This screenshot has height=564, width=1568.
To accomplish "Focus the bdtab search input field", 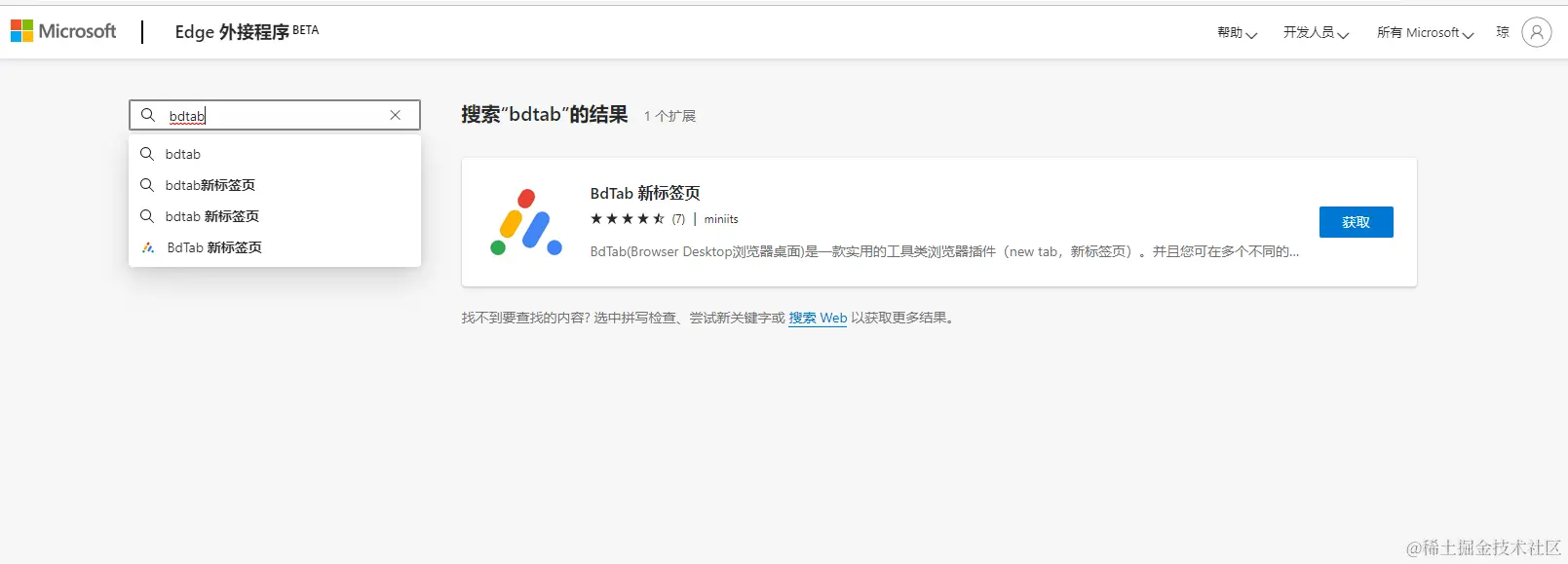I will point(274,116).
